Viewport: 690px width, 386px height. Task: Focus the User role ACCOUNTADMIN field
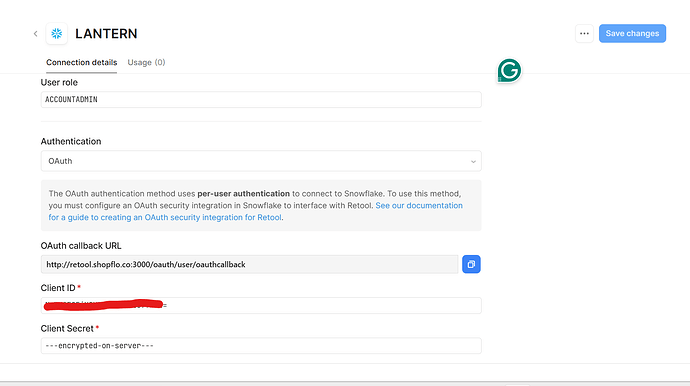click(261, 99)
